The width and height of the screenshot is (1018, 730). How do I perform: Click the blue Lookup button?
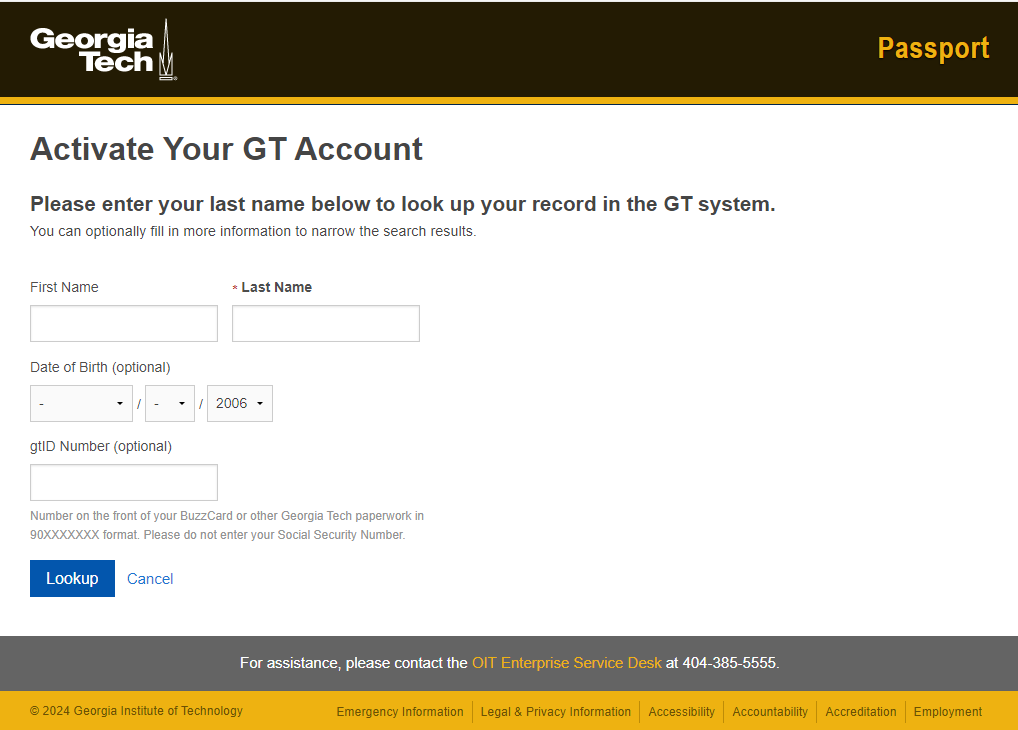pyautogui.click(x=72, y=579)
